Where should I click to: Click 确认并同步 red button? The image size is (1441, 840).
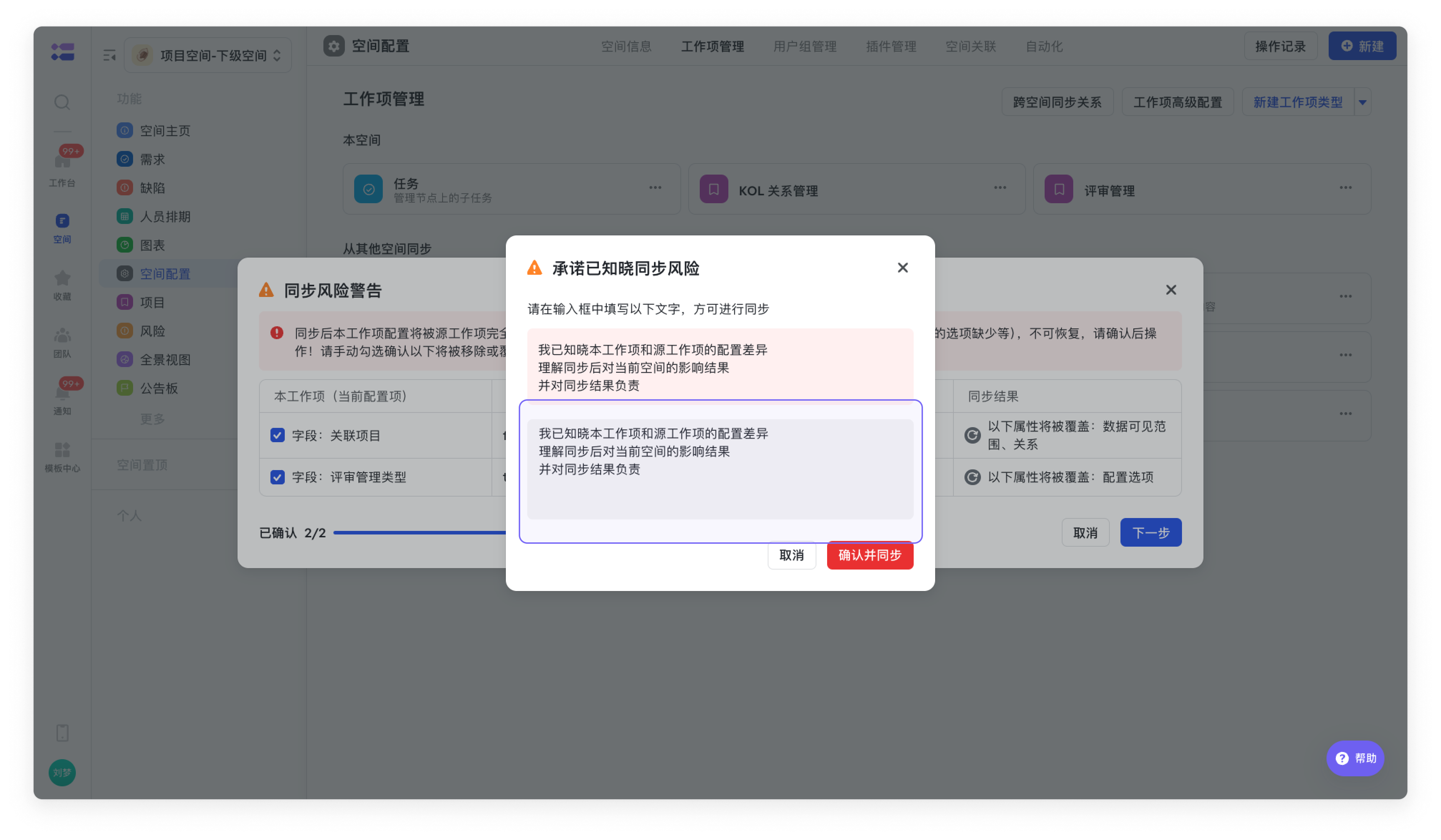870,555
